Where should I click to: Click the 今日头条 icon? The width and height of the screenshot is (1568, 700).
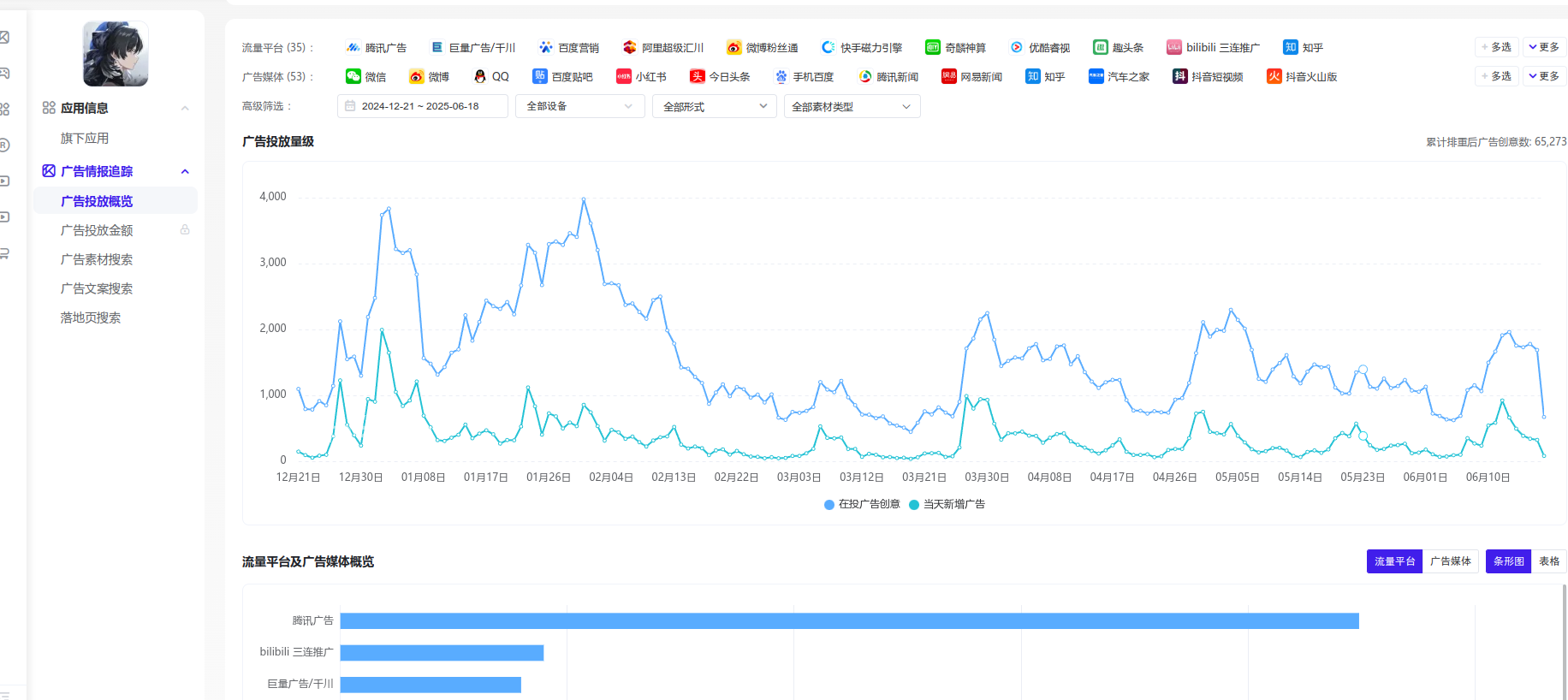click(698, 77)
